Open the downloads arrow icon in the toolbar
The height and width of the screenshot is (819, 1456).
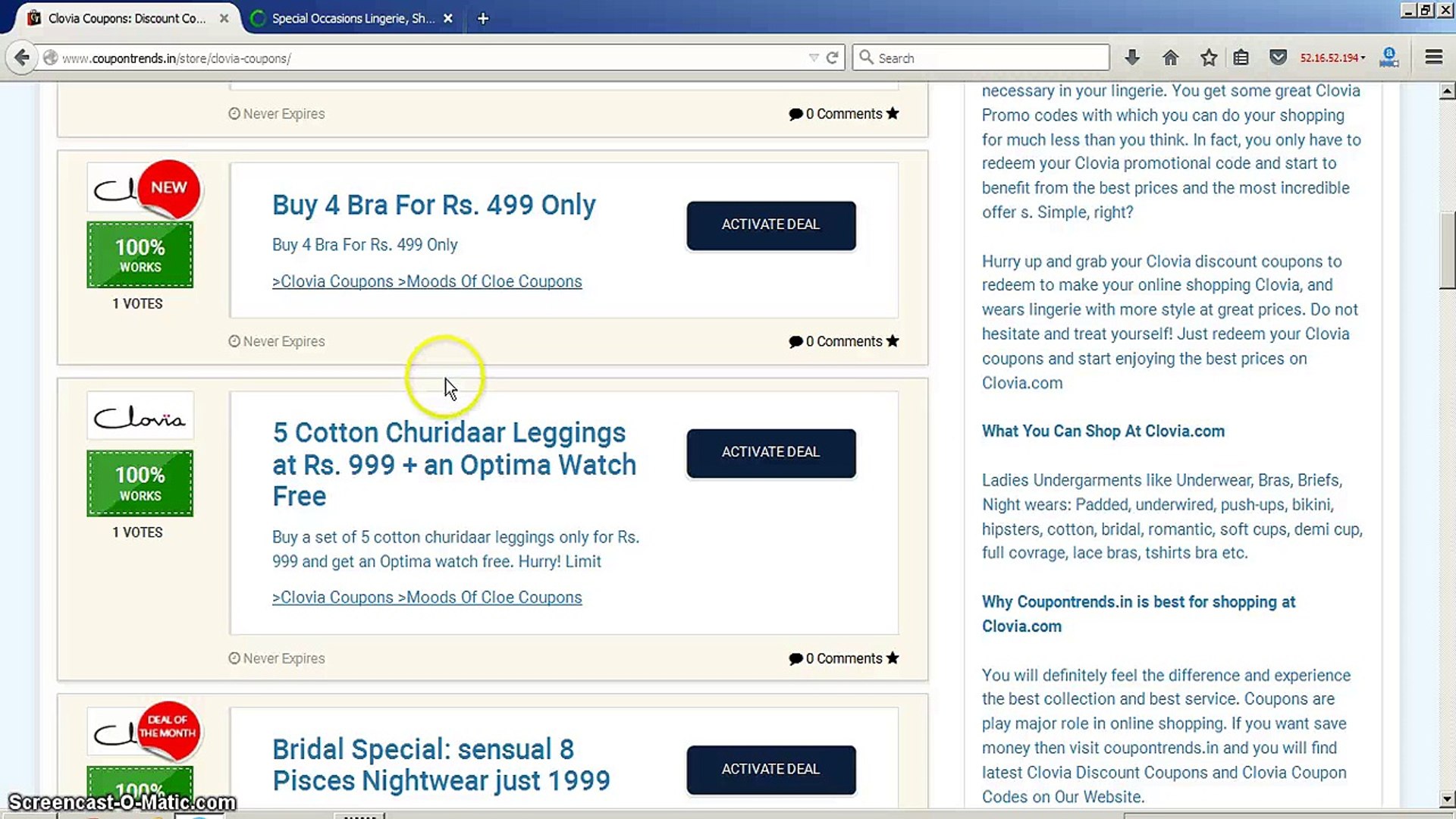(x=1131, y=58)
